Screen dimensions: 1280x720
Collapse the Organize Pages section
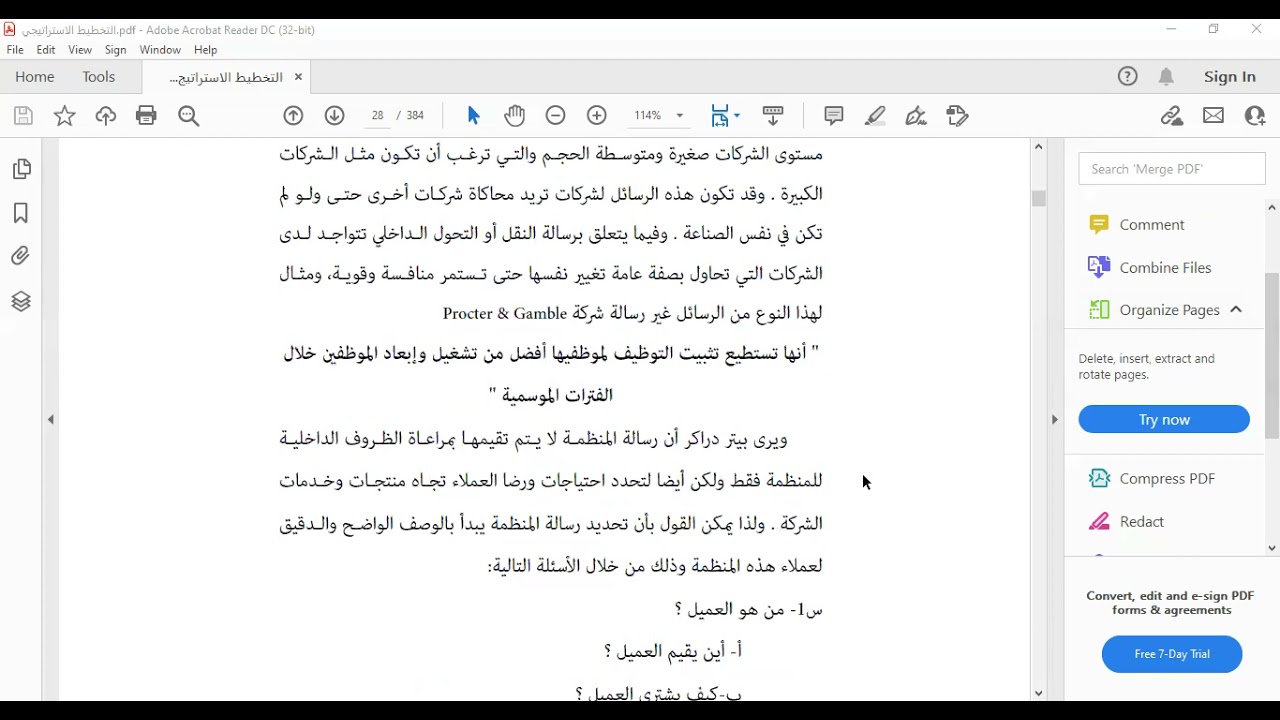1236,310
